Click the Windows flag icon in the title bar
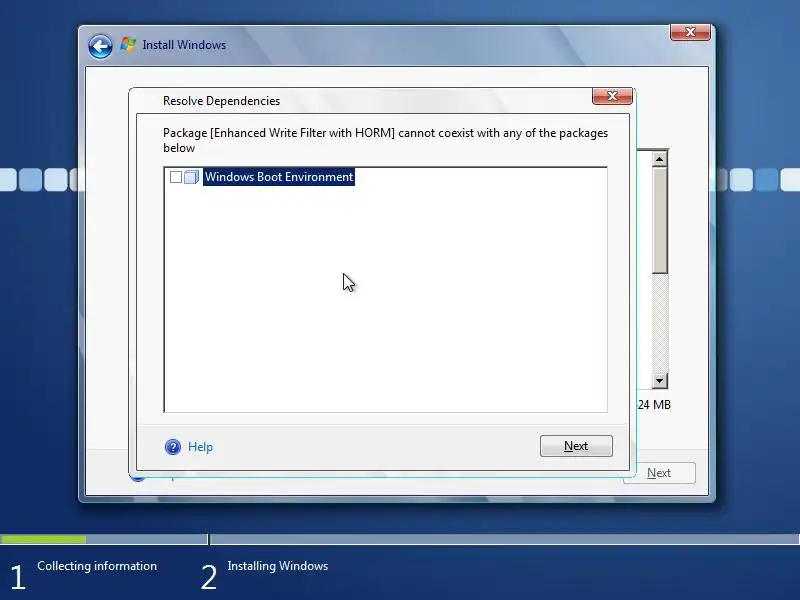The image size is (800, 600). point(128,45)
